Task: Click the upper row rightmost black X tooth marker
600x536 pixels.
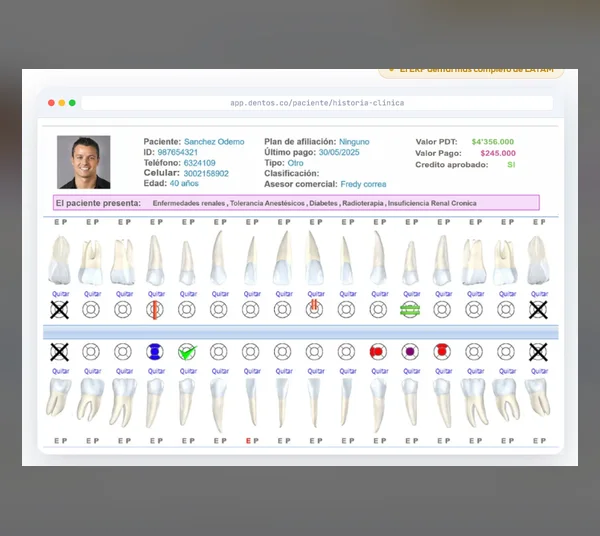Action: pos(538,310)
